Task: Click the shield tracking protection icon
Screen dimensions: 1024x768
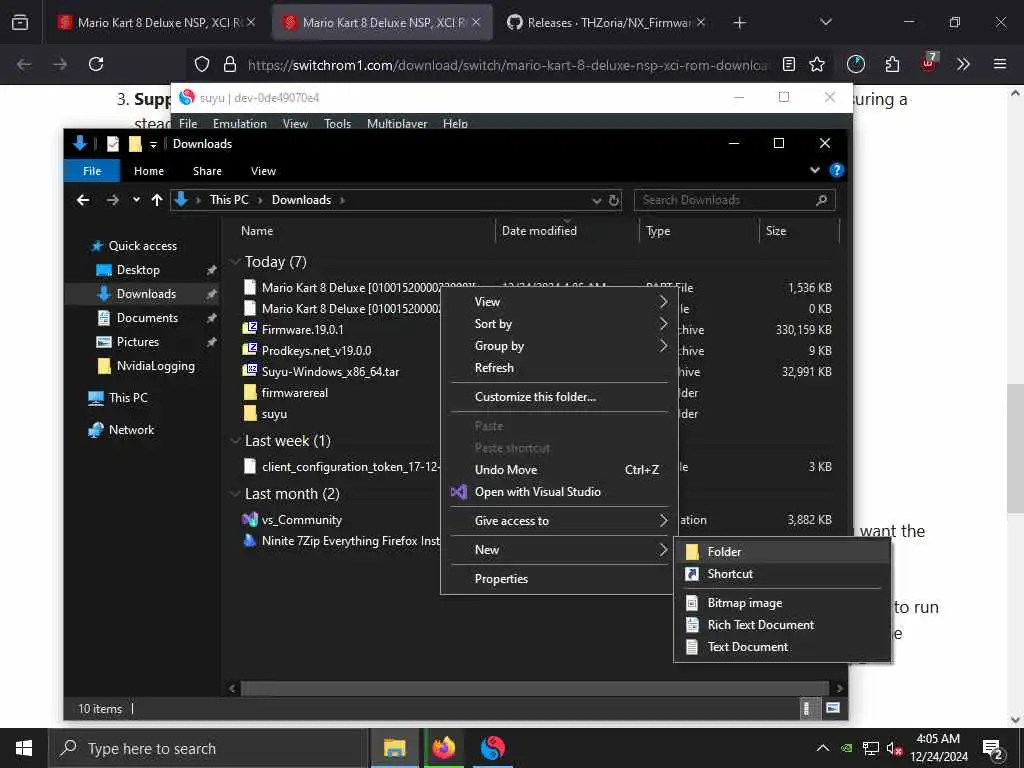Action: (x=202, y=64)
